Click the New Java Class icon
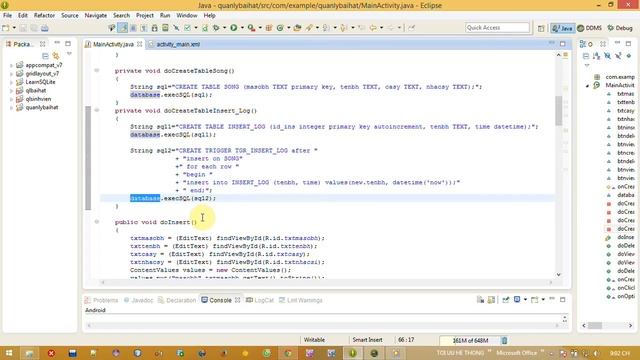This screenshot has height=360, width=640. point(280,28)
